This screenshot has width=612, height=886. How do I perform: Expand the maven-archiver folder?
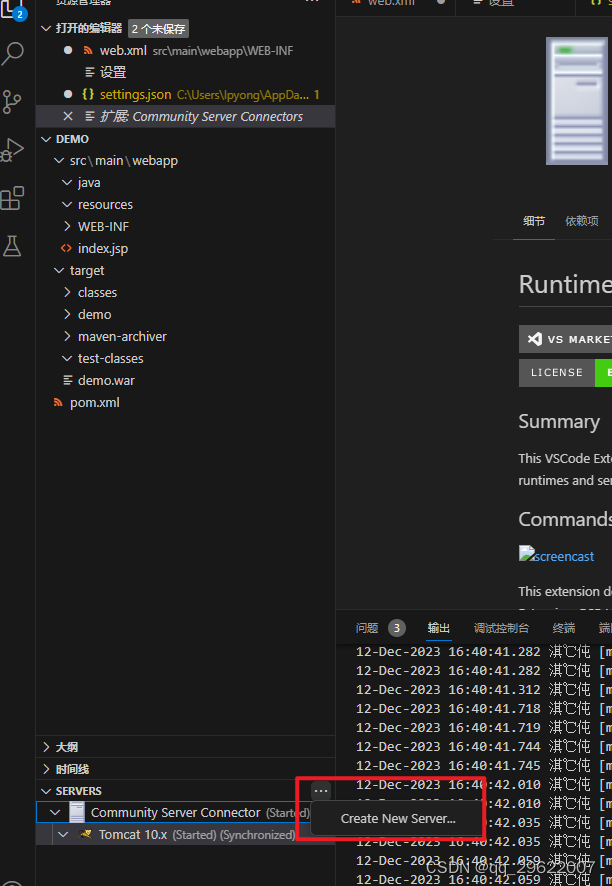(67, 336)
